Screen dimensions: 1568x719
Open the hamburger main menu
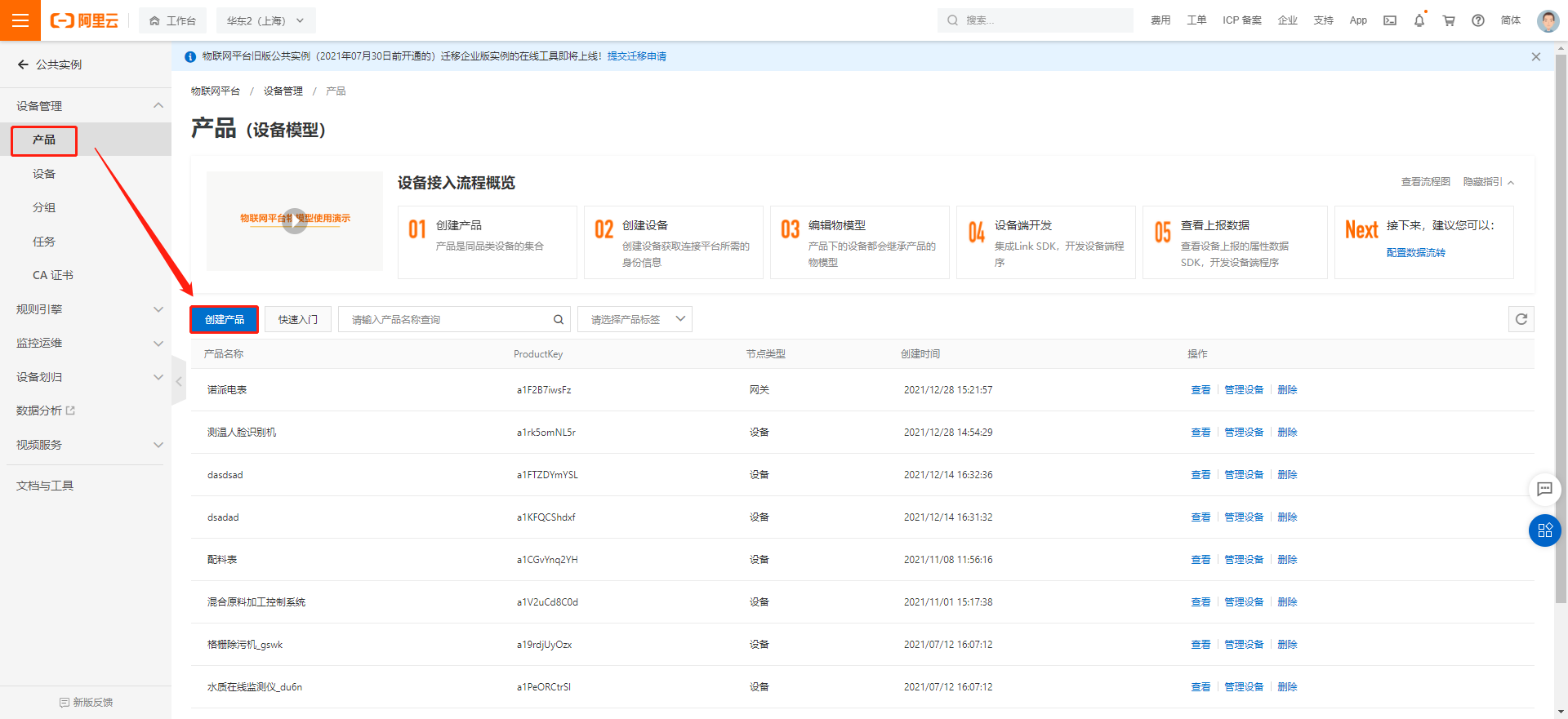[x=20, y=20]
